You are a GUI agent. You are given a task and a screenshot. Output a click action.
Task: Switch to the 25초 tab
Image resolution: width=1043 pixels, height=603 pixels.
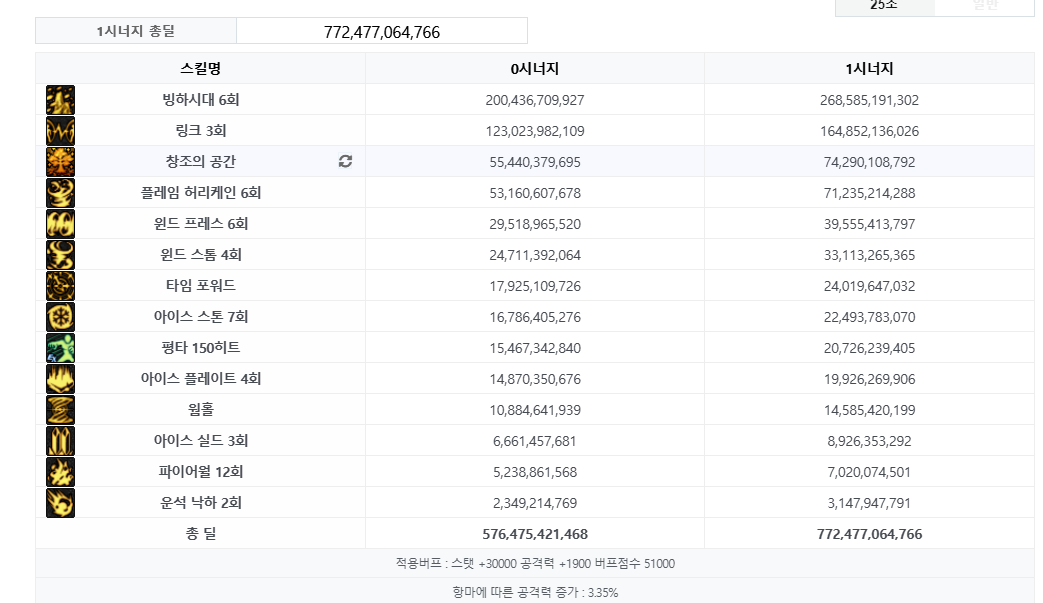[x=884, y=6]
